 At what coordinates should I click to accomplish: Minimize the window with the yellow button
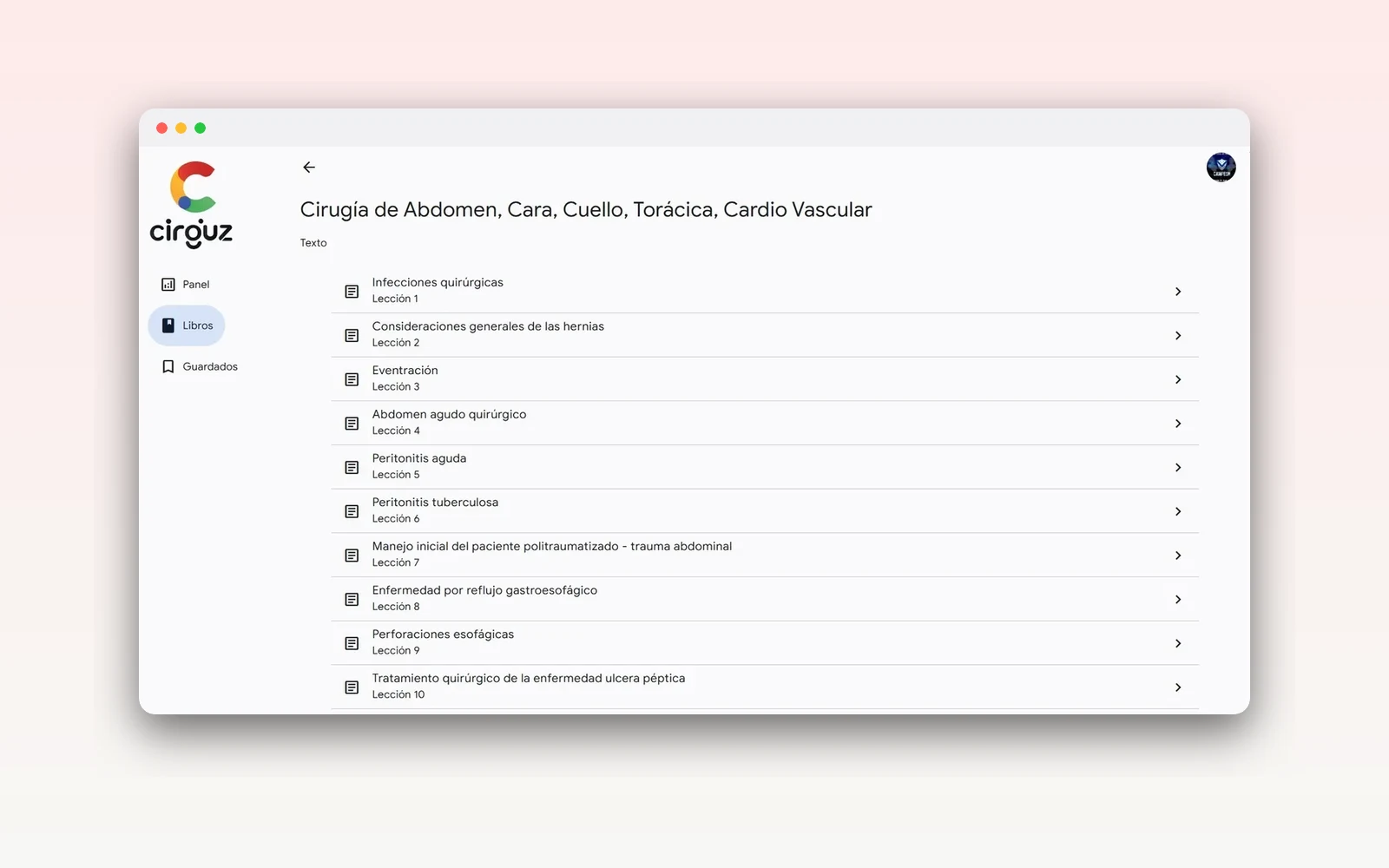pos(181,128)
